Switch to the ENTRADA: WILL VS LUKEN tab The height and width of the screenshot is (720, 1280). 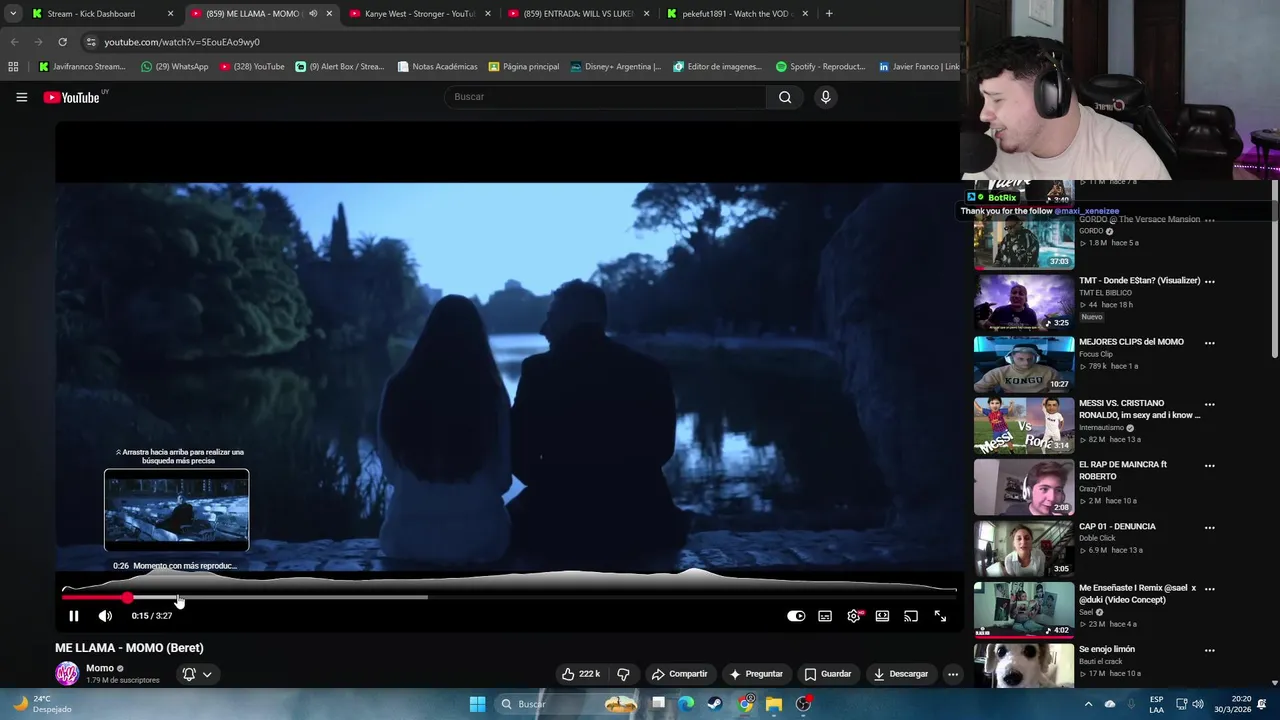tap(578, 14)
